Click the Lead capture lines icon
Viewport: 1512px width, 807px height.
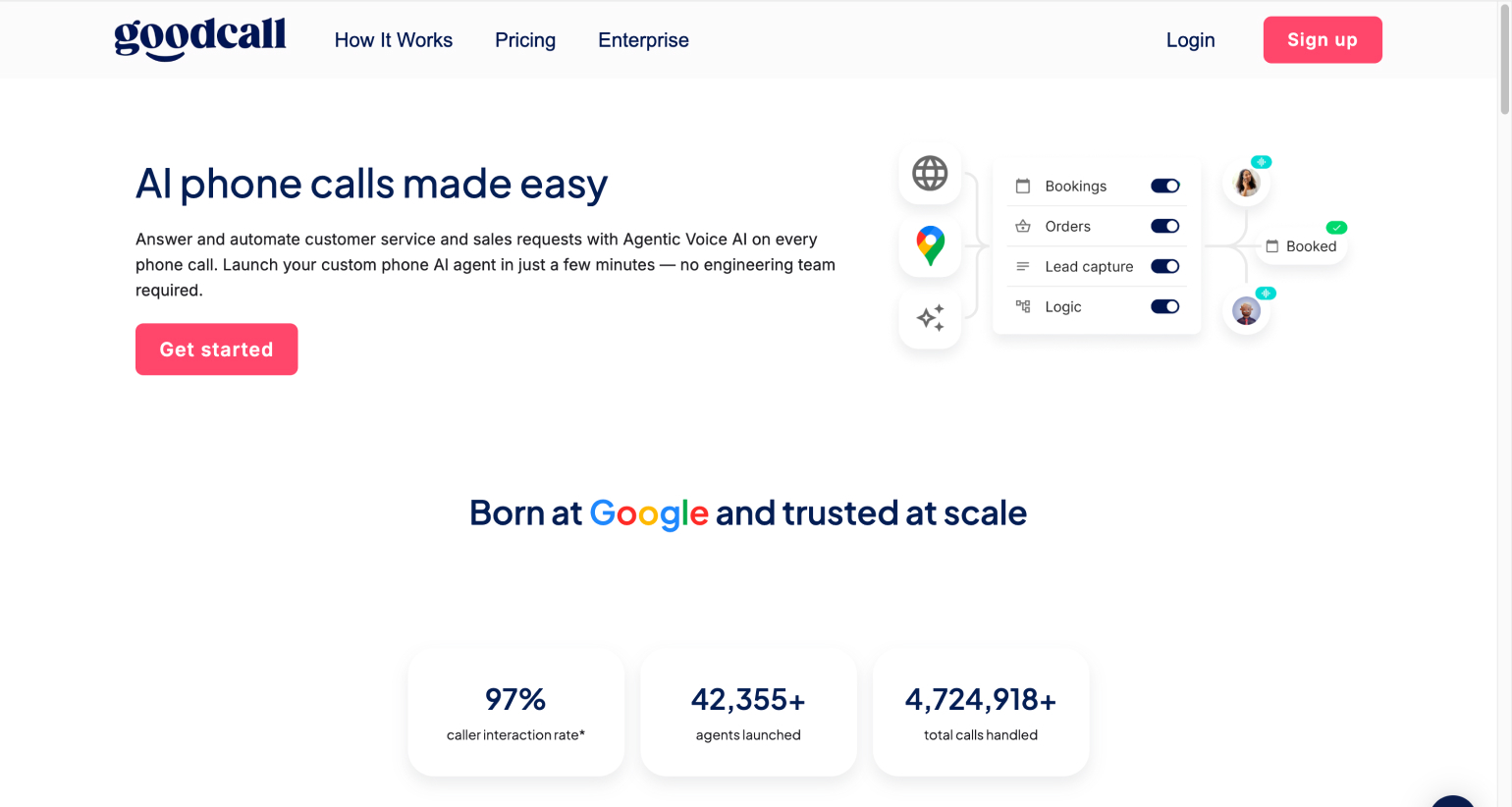coord(1023,267)
